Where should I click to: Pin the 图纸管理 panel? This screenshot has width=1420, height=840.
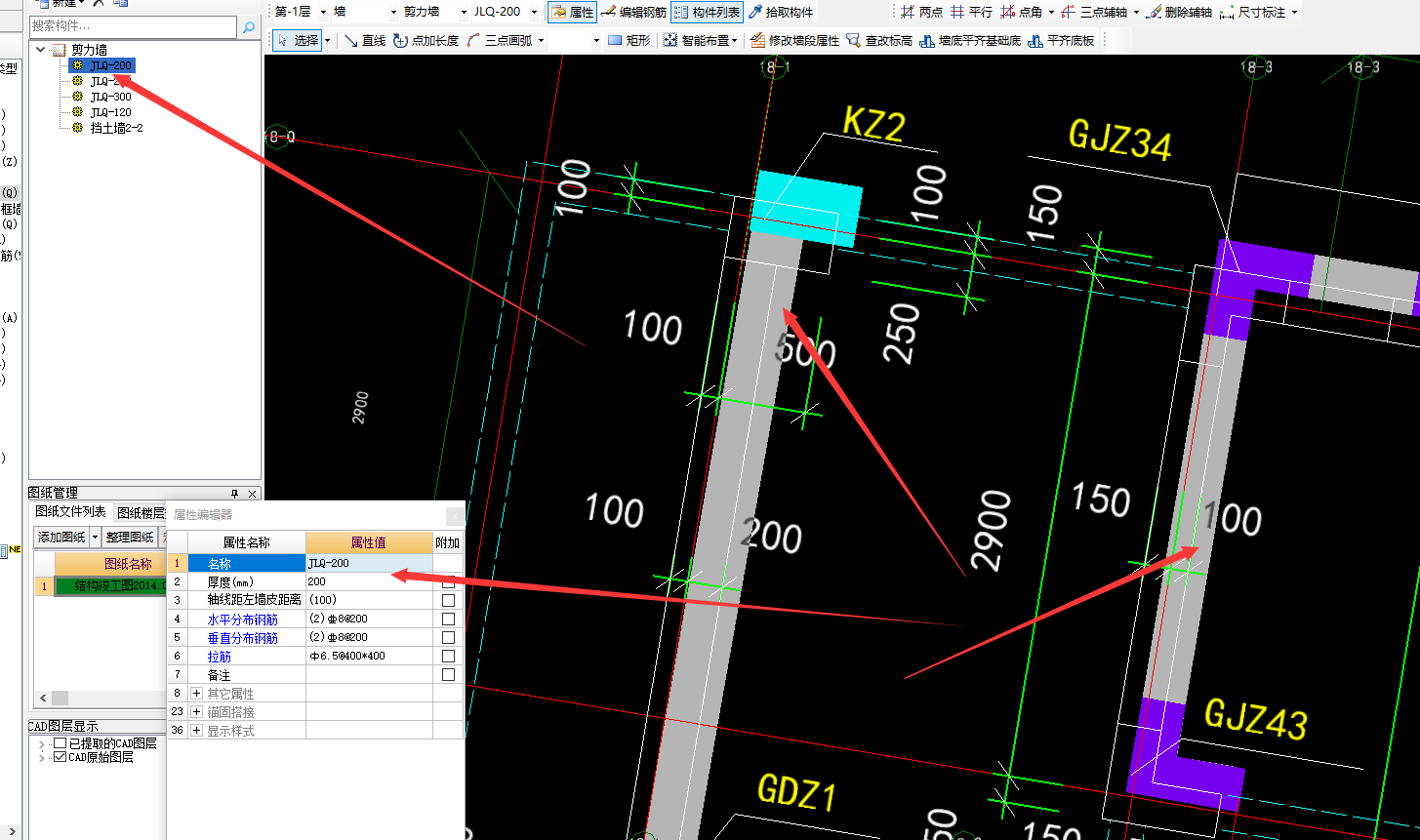coord(234,494)
